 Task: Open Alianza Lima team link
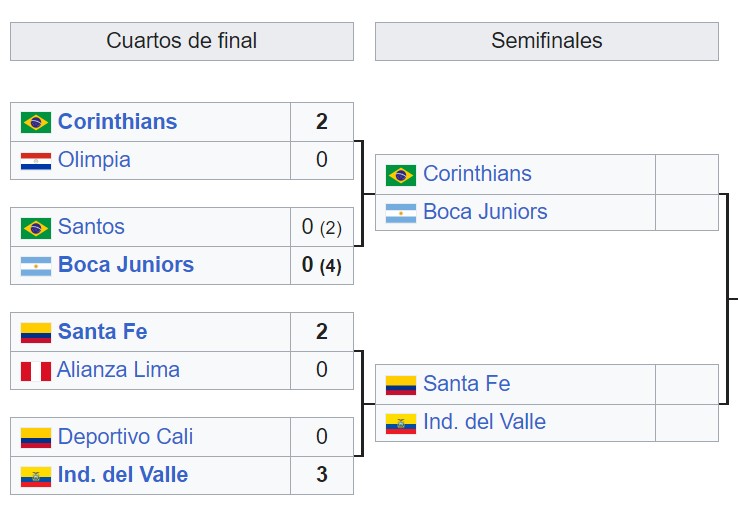coord(119,369)
